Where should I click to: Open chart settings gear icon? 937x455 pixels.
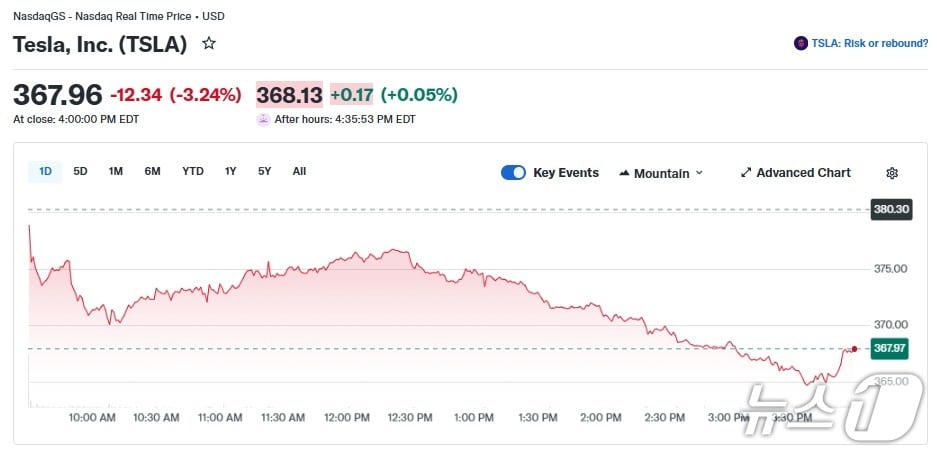(892, 173)
